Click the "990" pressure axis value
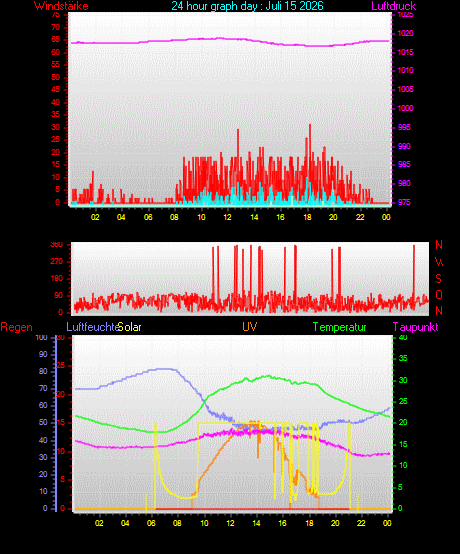Viewport: 460px width, 554px height. pos(404,146)
